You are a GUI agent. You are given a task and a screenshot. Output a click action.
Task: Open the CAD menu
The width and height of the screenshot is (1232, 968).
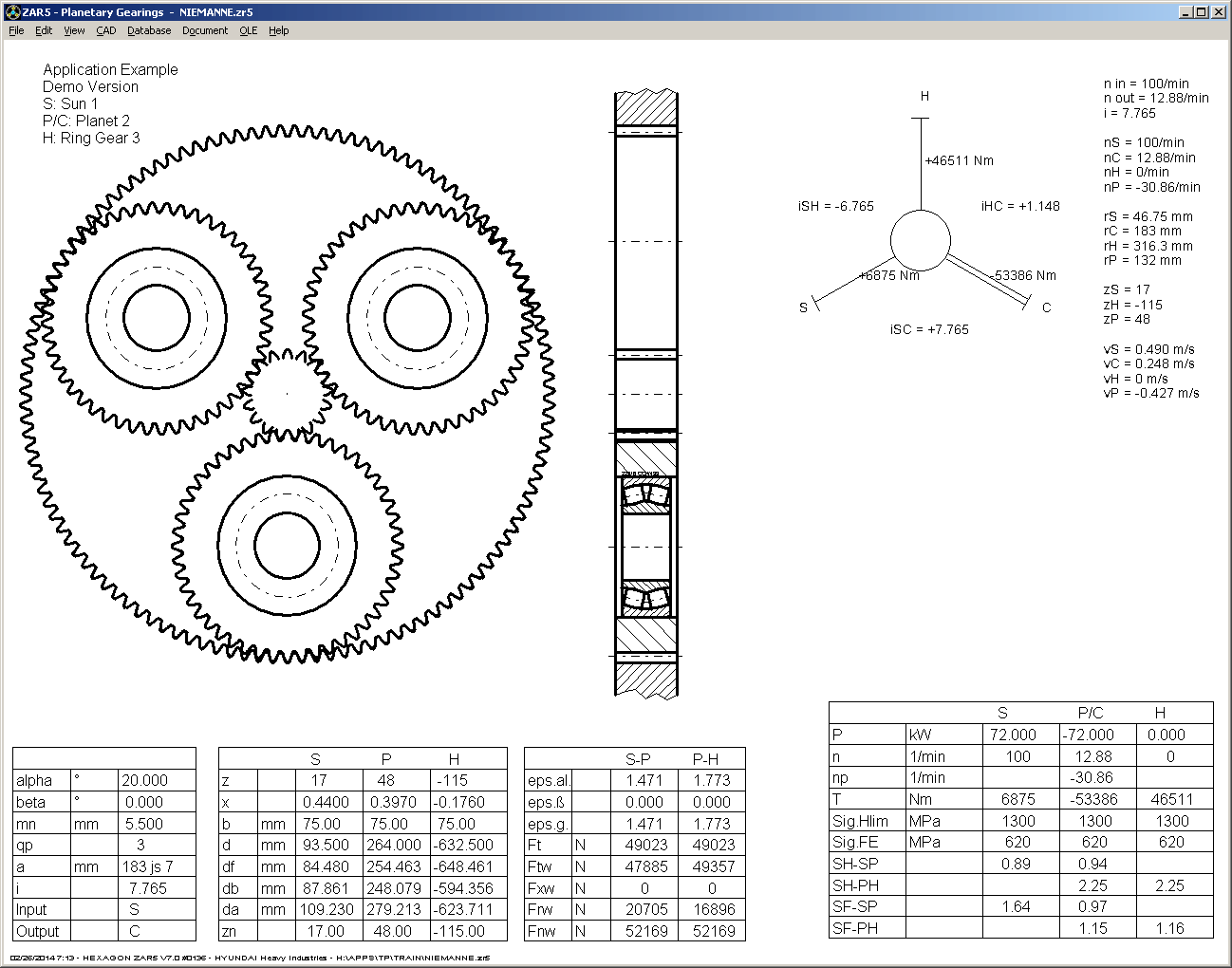point(106,30)
